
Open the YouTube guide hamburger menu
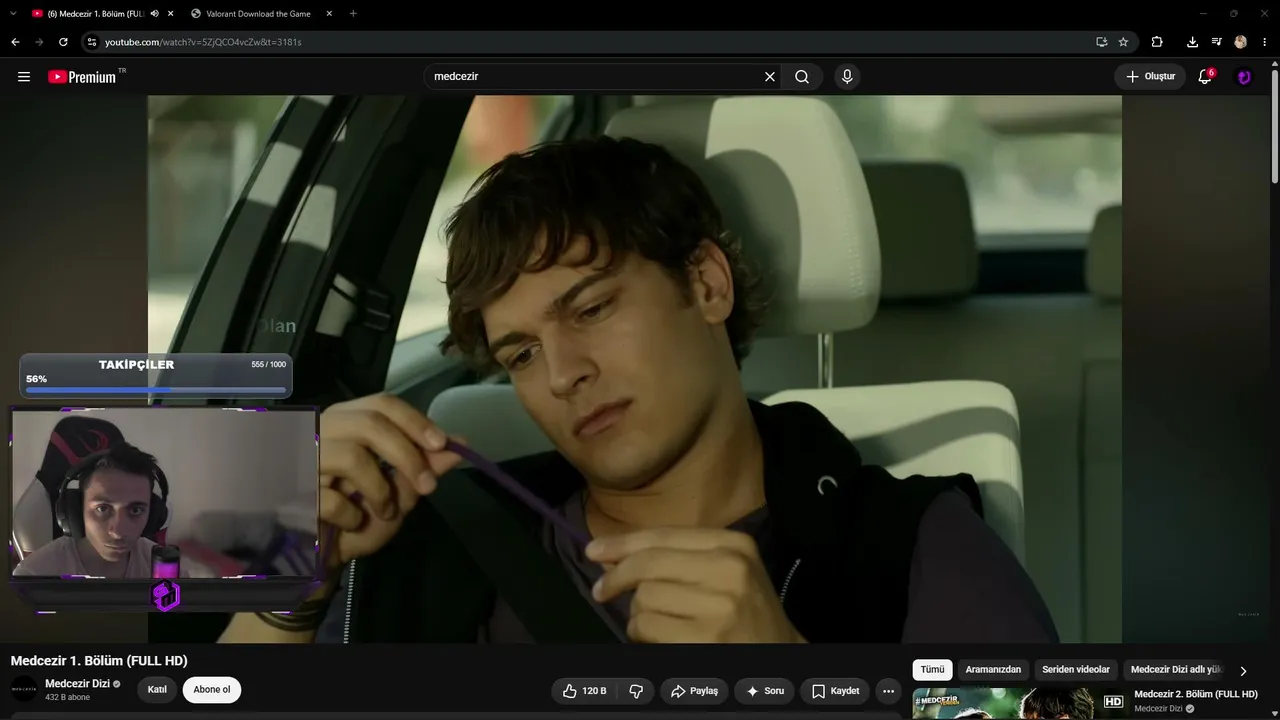point(24,77)
